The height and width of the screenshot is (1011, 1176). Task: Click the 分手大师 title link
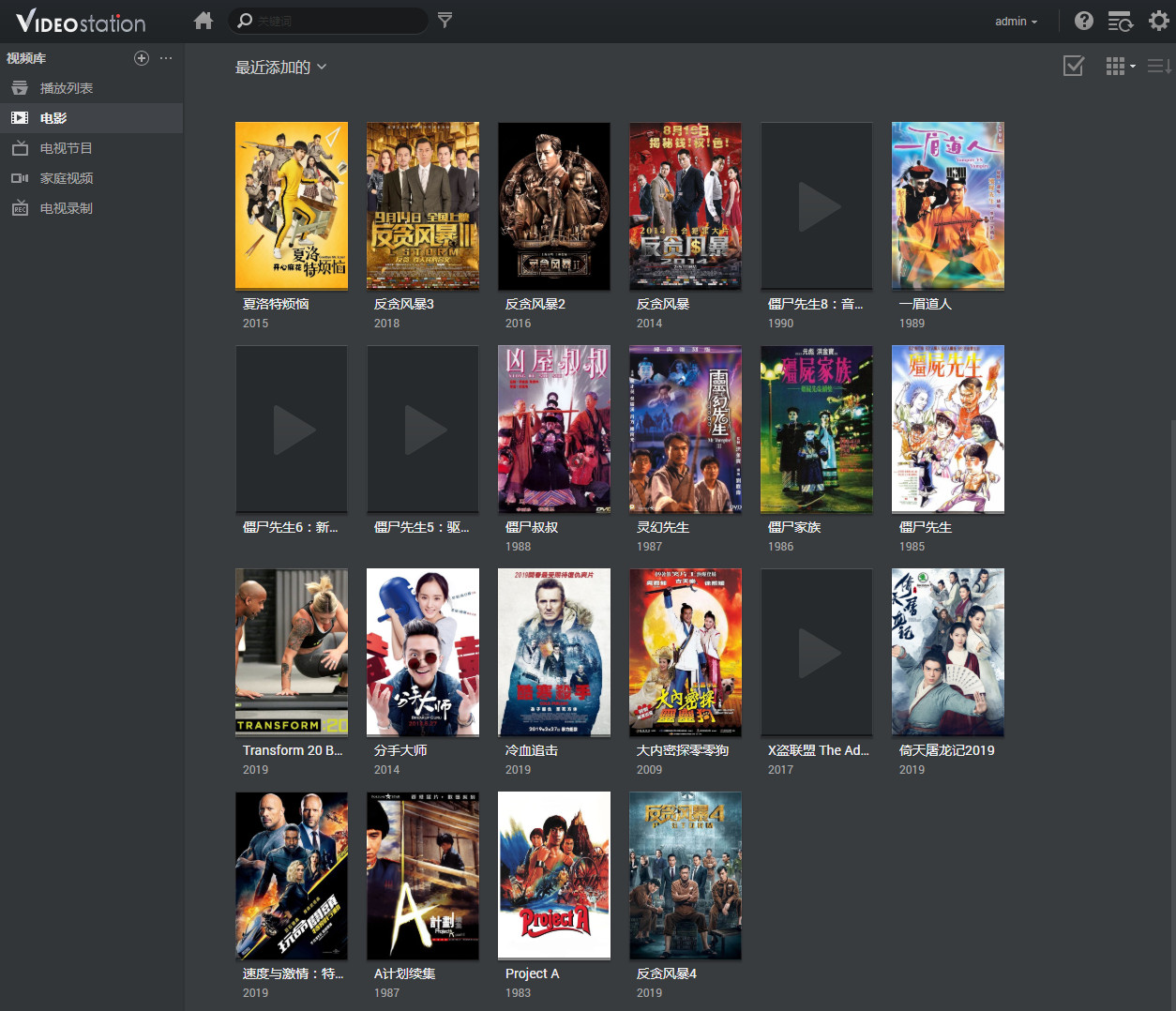tap(400, 750)
